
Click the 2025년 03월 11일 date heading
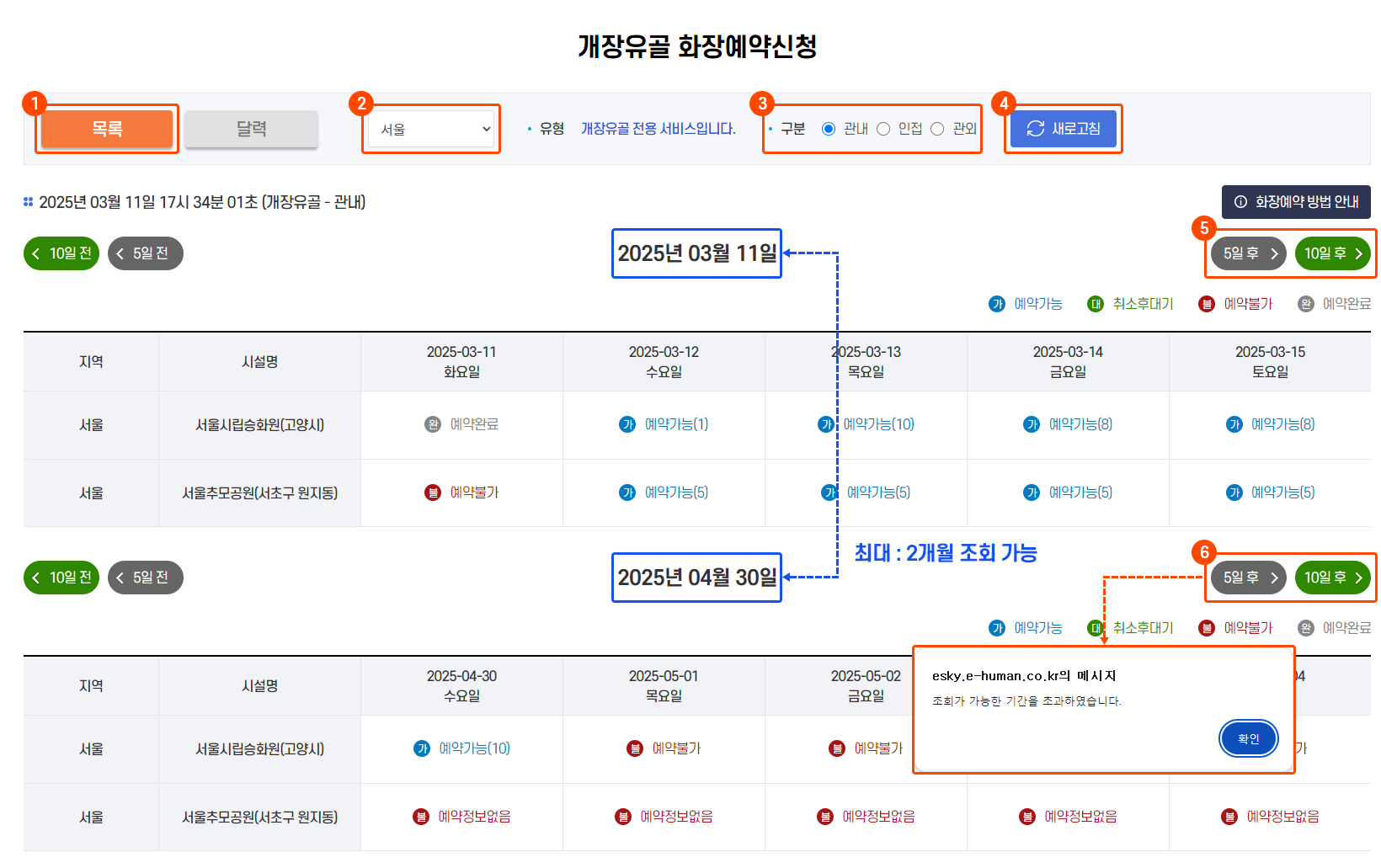[x=697, y=253]
